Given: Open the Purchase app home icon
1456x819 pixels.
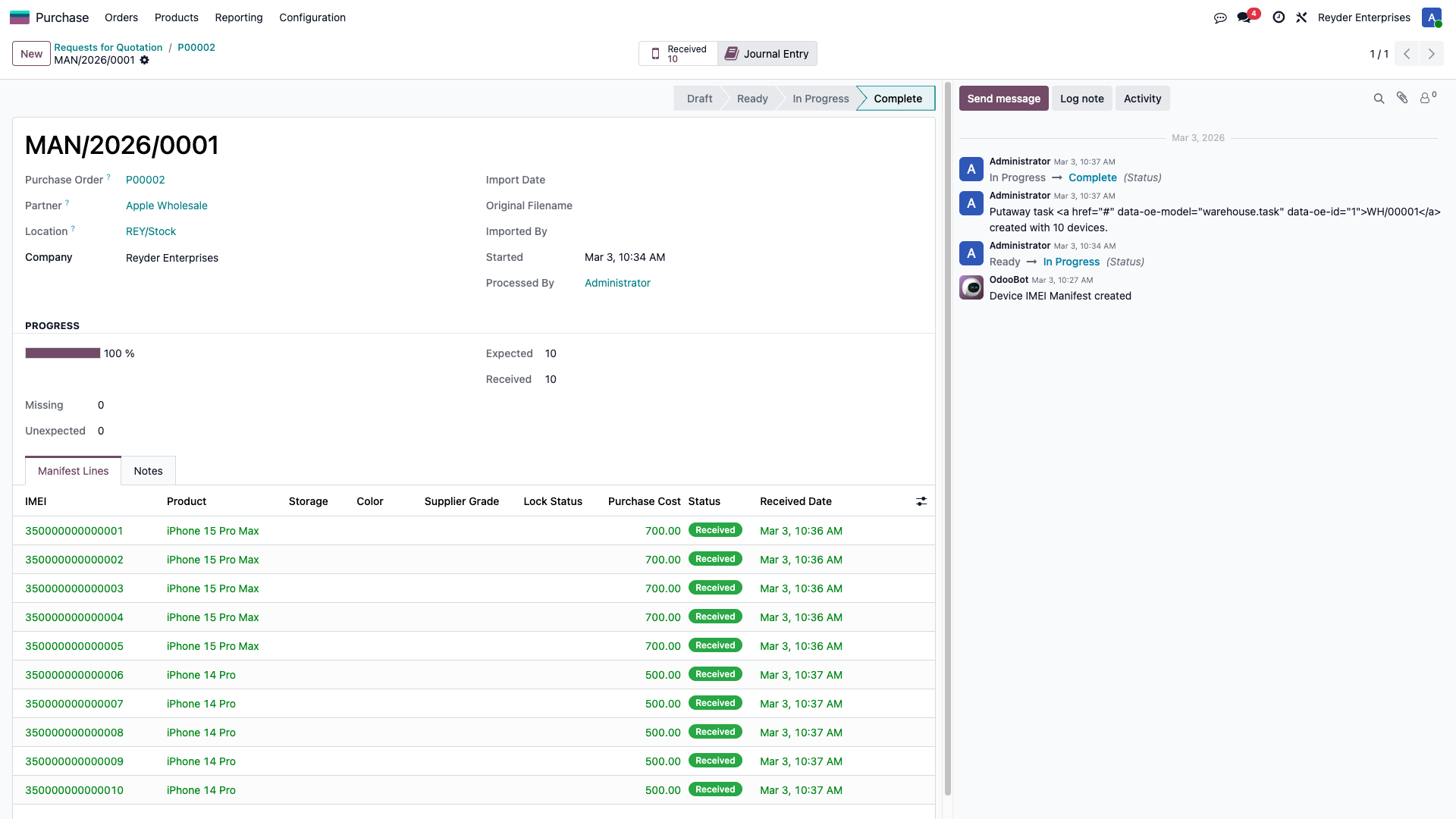Looking at the screenshot, I should (x=20, y=17).
